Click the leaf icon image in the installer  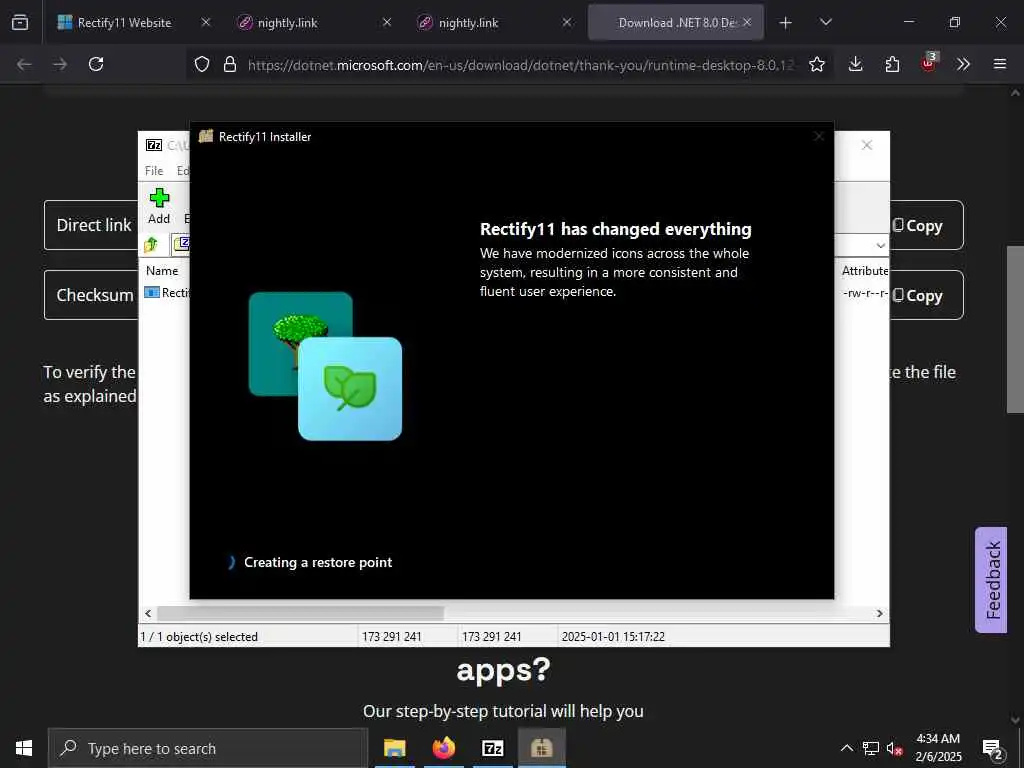(x=350, y=389)
